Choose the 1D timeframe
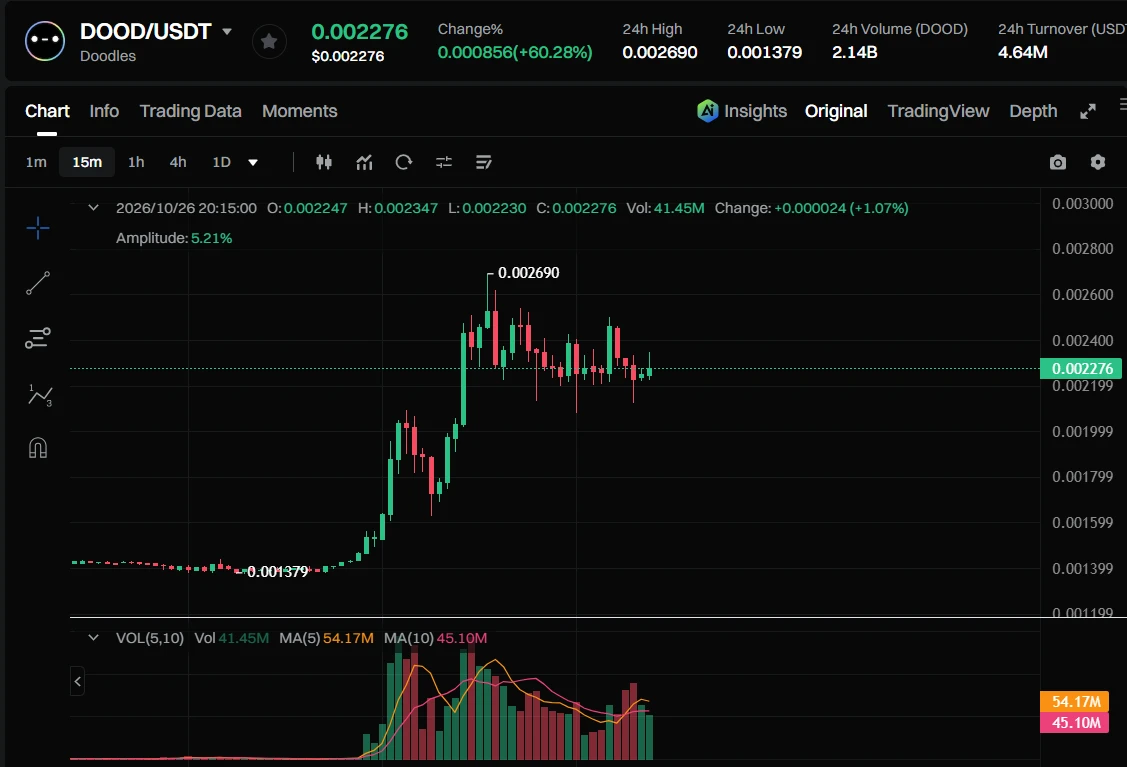 221,162
